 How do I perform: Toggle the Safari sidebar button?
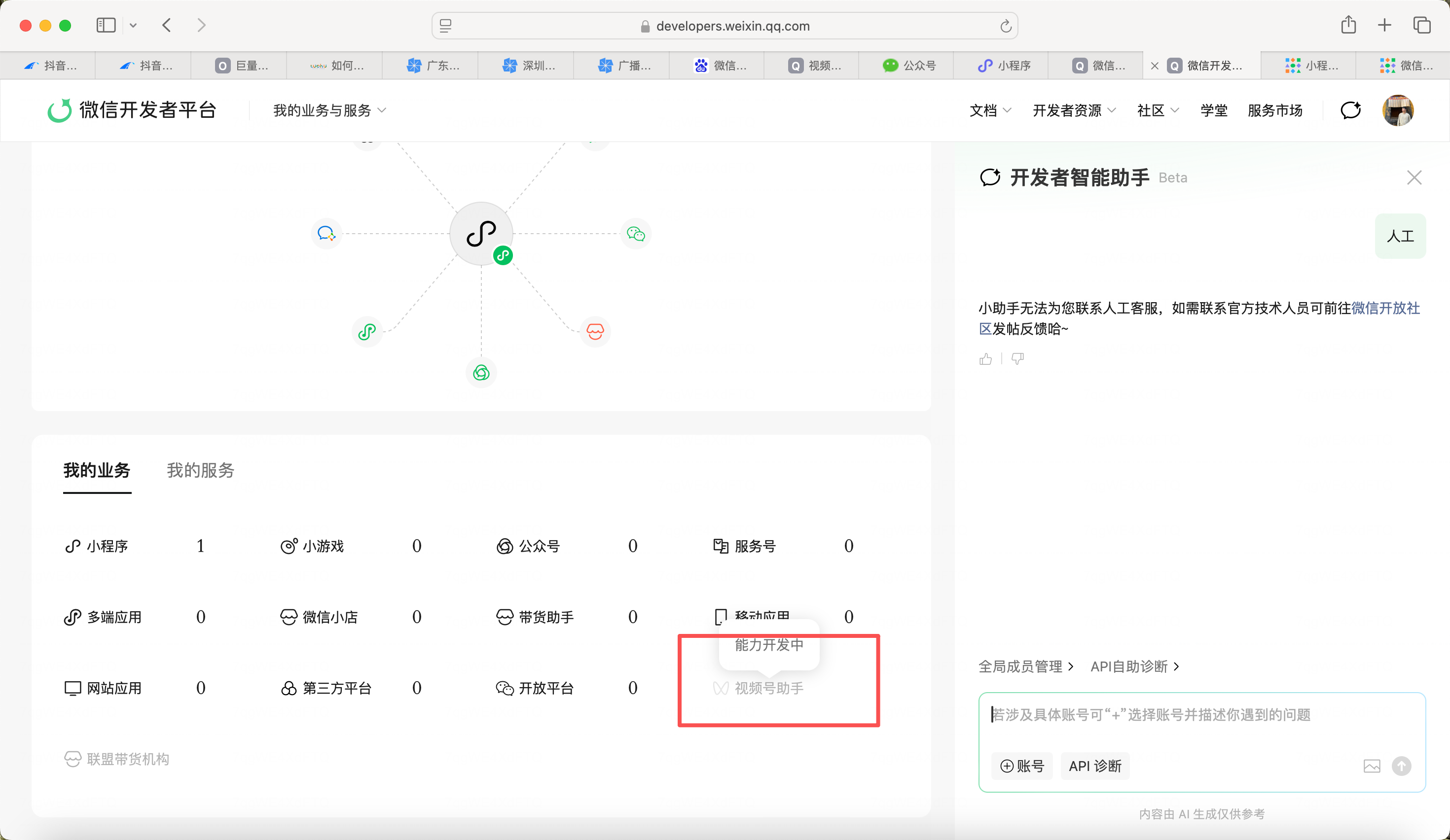pyautogui.click(x=106, y=25)
